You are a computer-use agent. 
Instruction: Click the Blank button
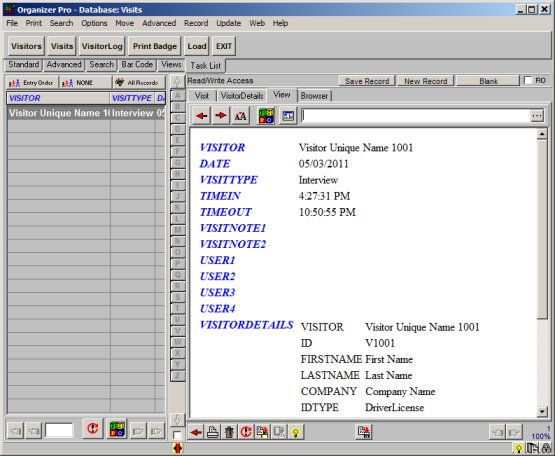coord(488,81)
